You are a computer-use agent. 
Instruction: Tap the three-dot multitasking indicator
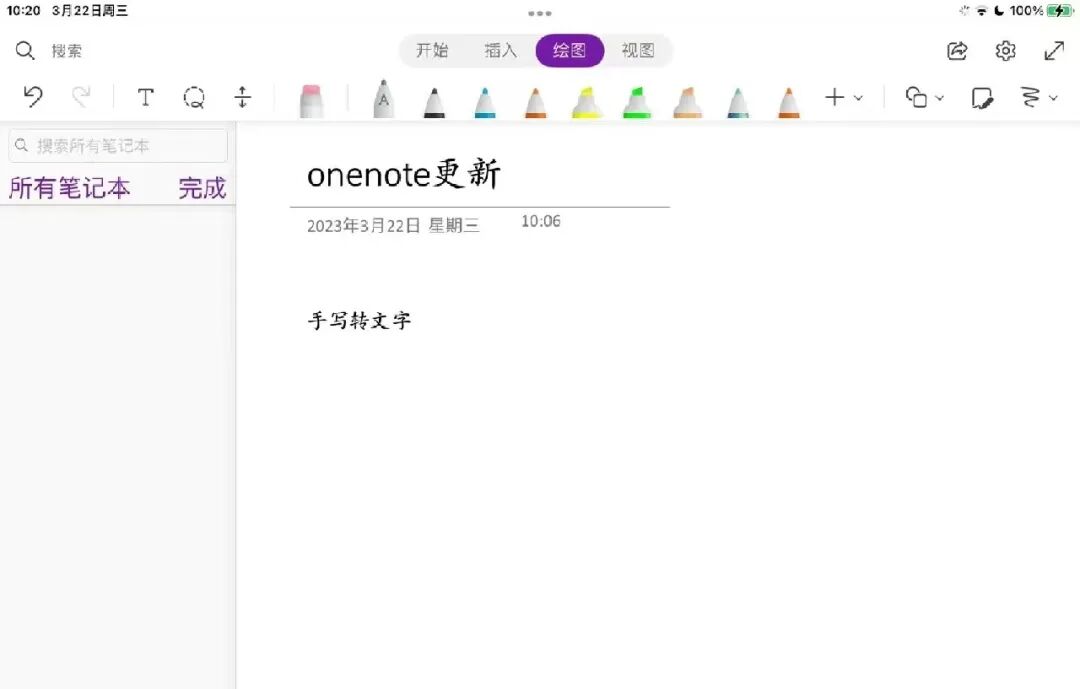(539, 13)
